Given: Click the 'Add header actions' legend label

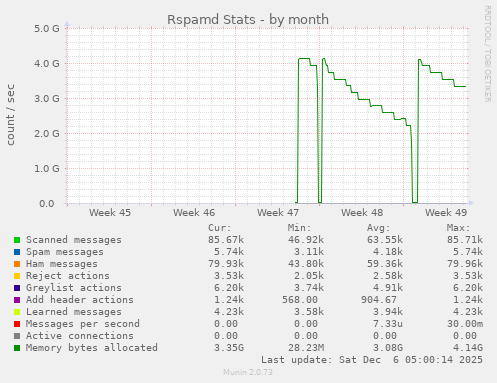Looking at the screenshot, I should click(80, 300).
